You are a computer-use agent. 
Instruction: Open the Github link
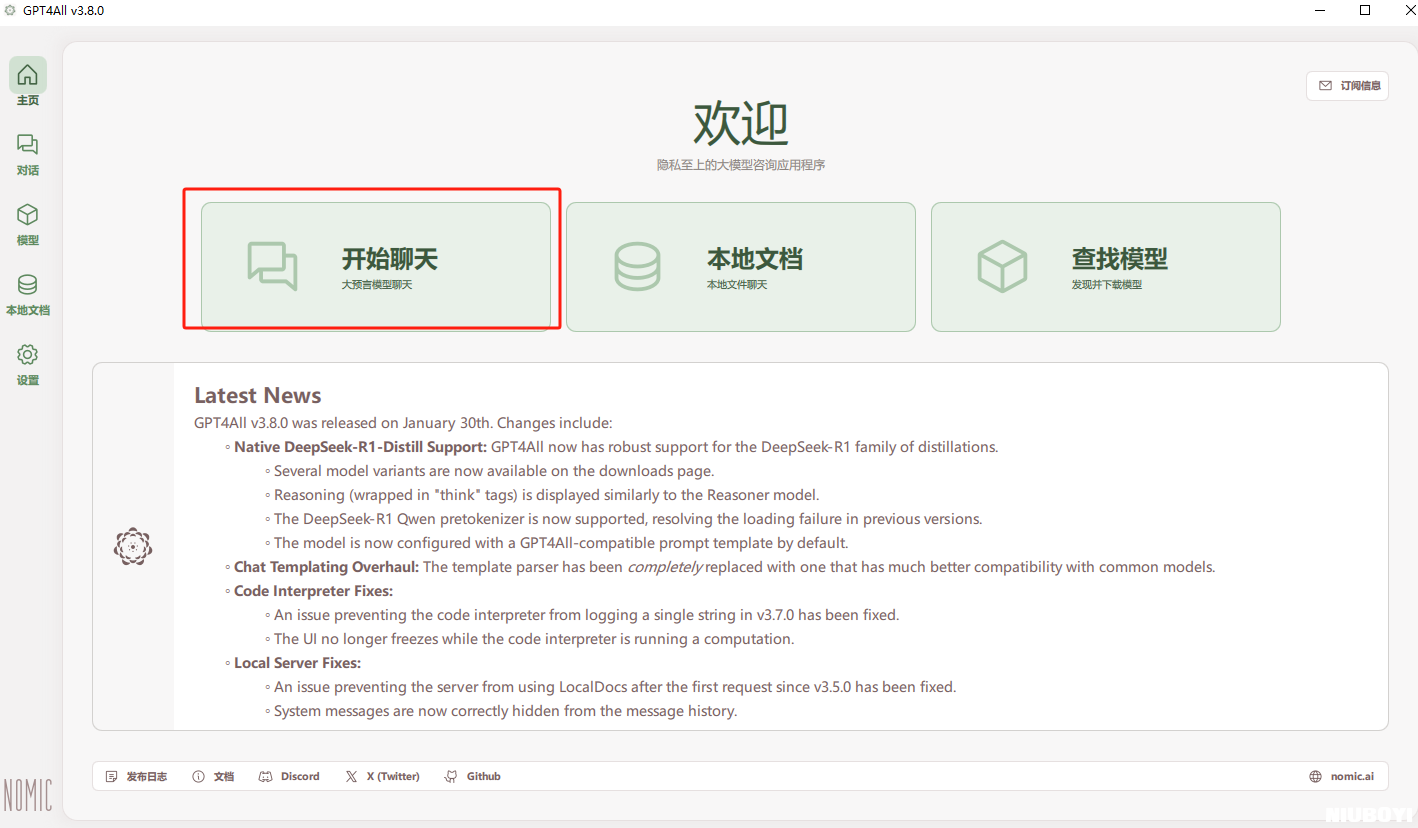[473, 776]
